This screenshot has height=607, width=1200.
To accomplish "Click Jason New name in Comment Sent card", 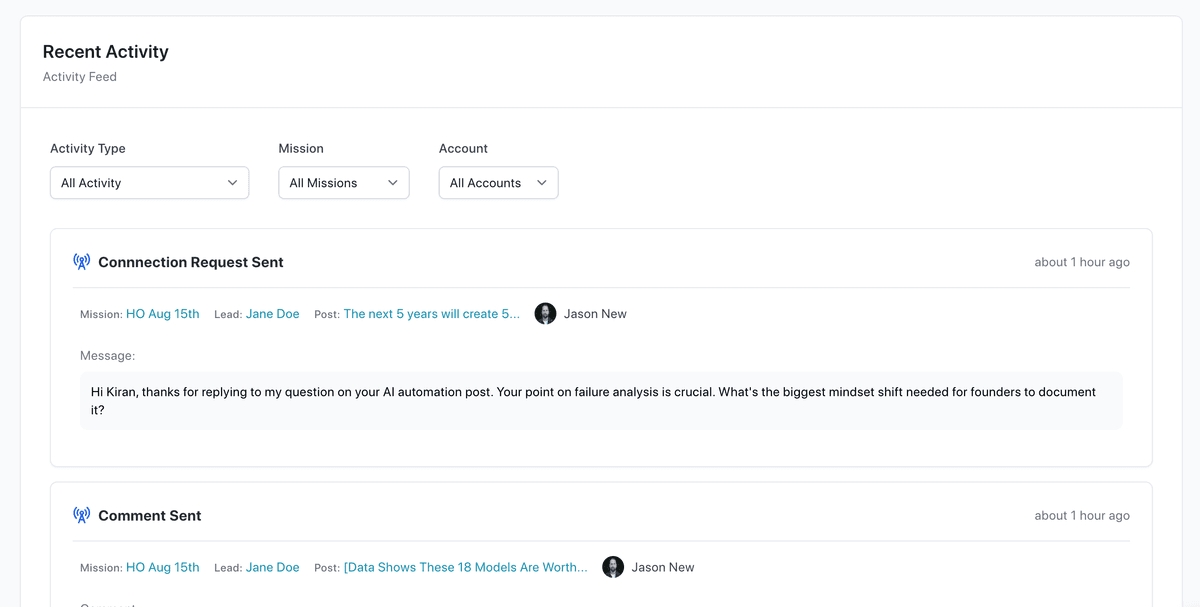I will click(x=663, y=568).
